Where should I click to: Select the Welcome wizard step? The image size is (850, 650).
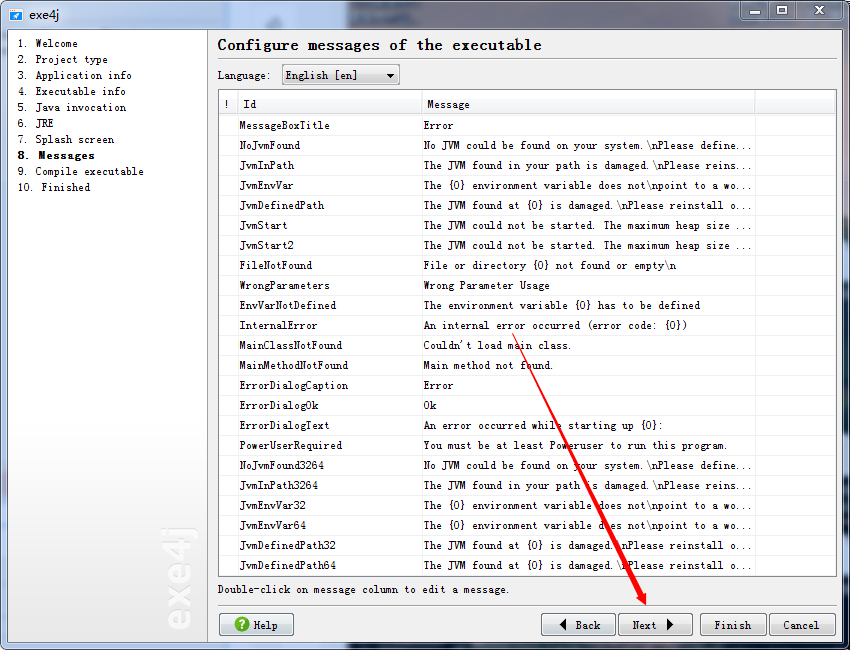(45, 43)
